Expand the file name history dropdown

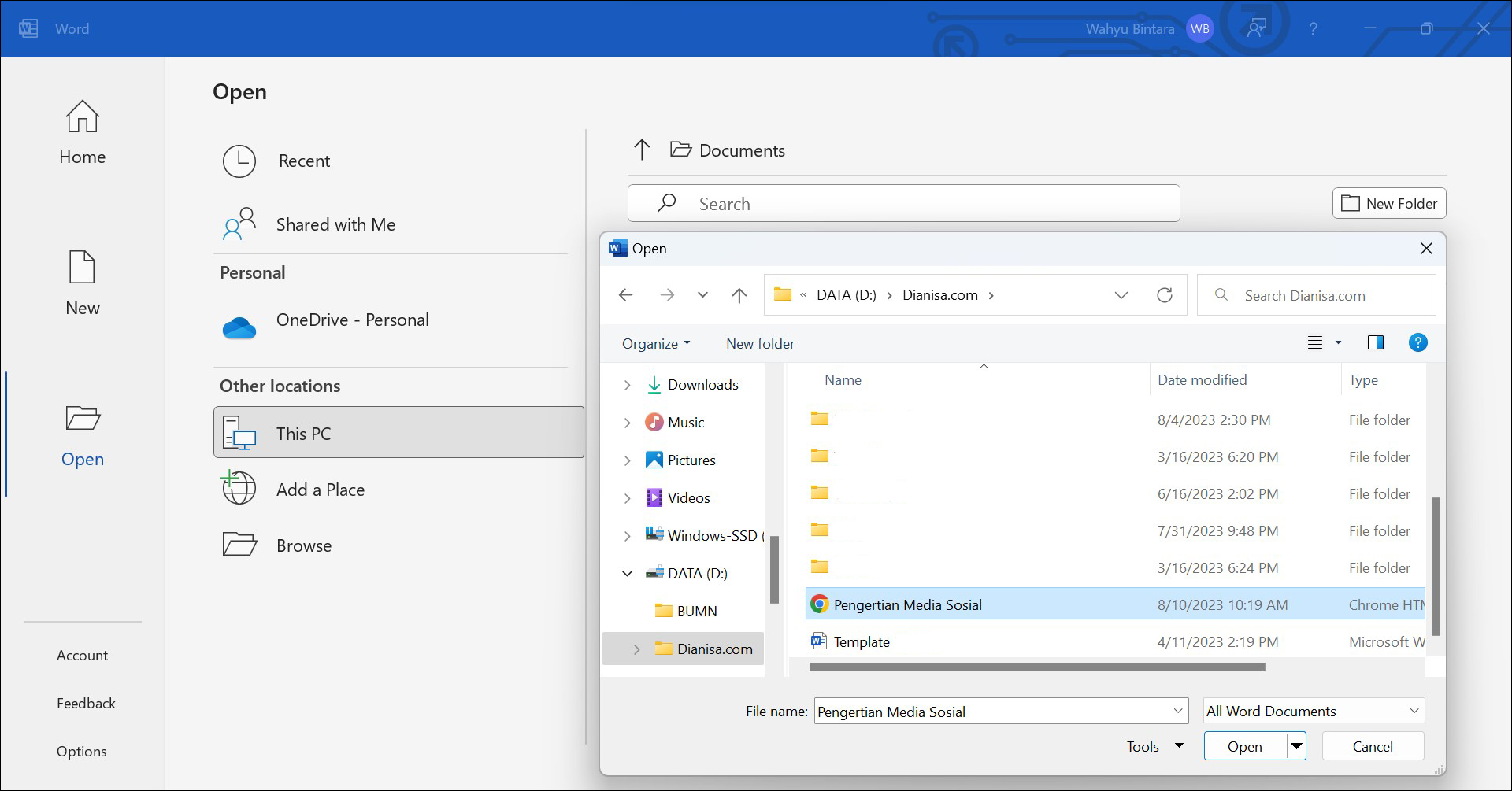pyautogui.click(x=1177, y=710)
